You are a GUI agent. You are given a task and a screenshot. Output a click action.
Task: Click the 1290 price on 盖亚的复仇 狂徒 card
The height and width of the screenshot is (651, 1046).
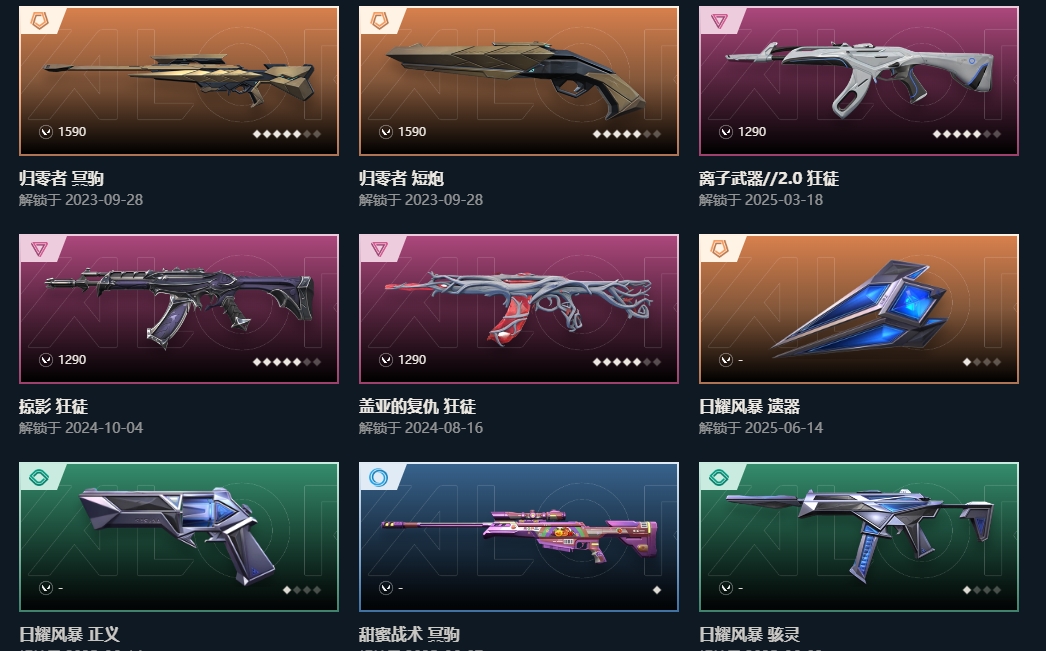click(x=412, y=360)
